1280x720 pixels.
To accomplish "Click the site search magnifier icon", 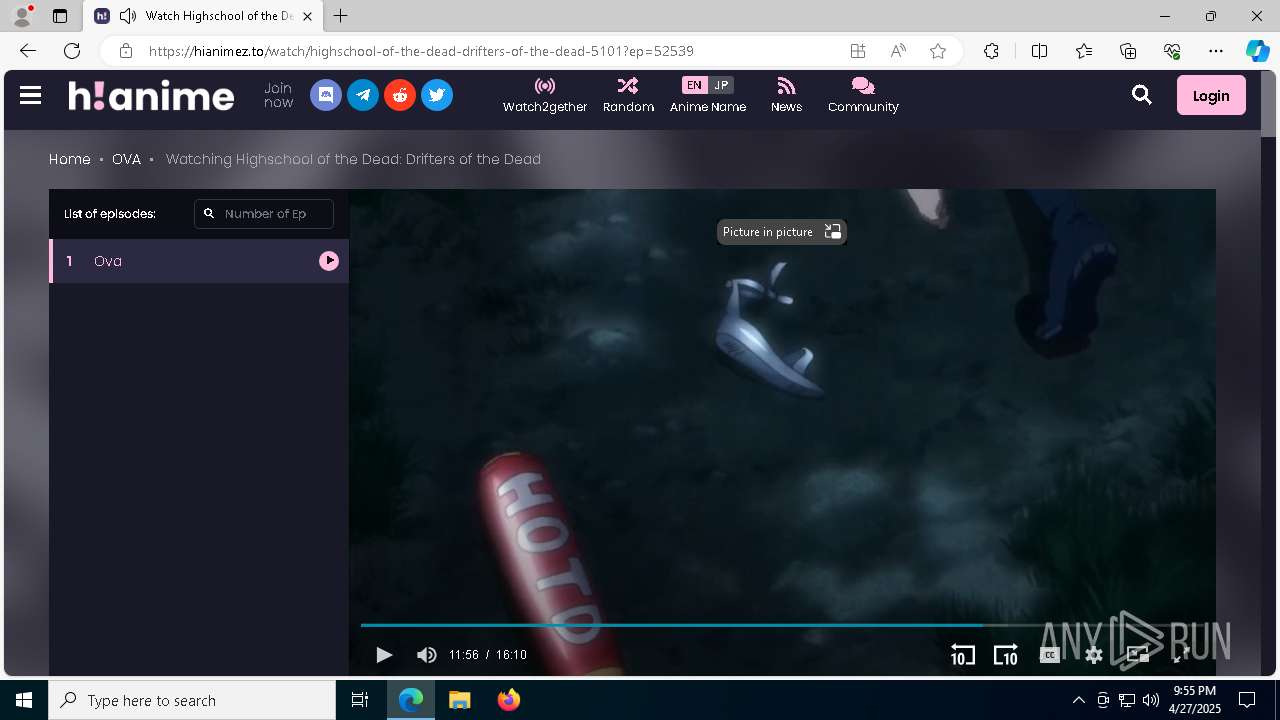I will (x=1142, y=95).
